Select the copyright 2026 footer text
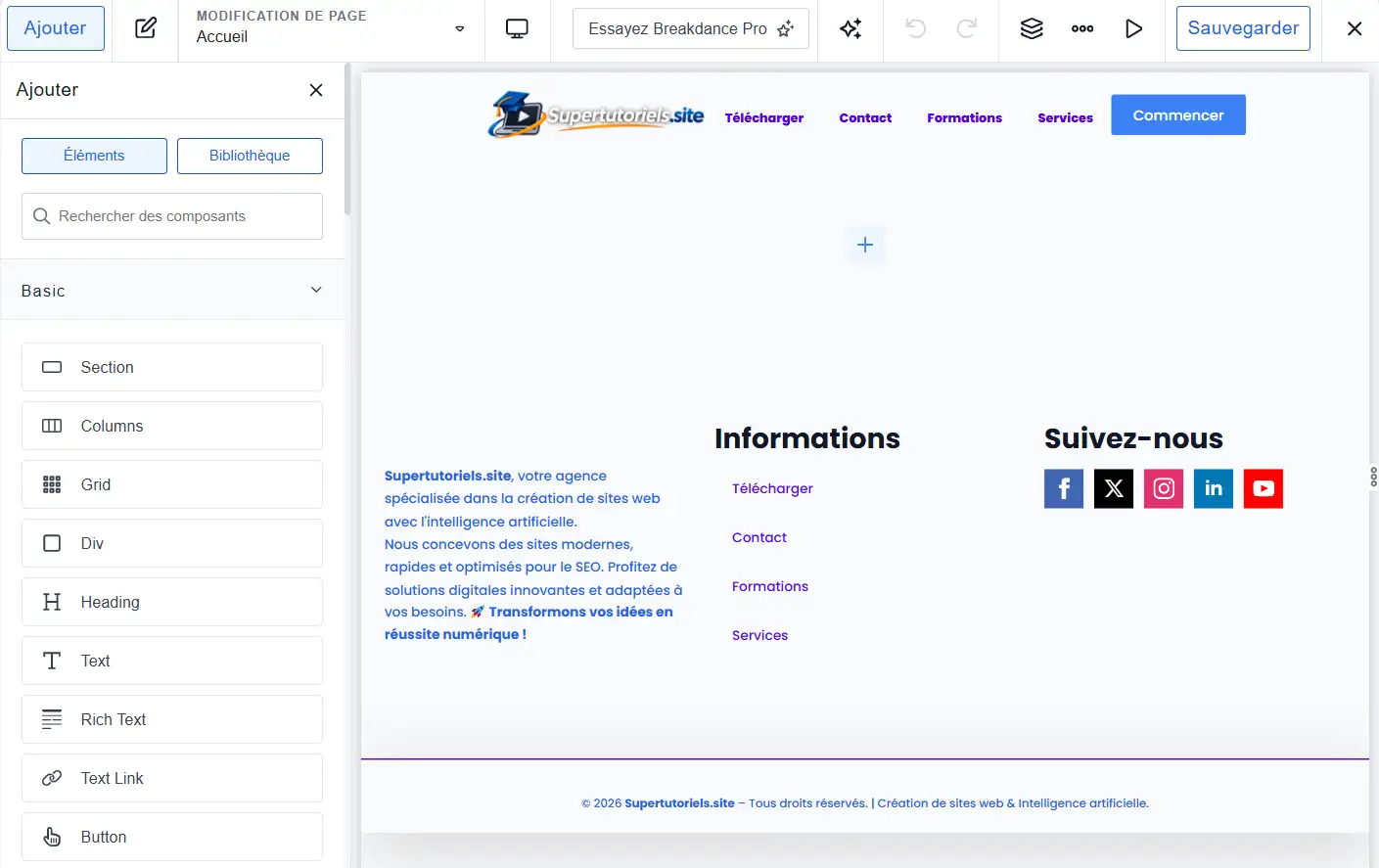Viewport: 1379px width, 868px height. 865,803
